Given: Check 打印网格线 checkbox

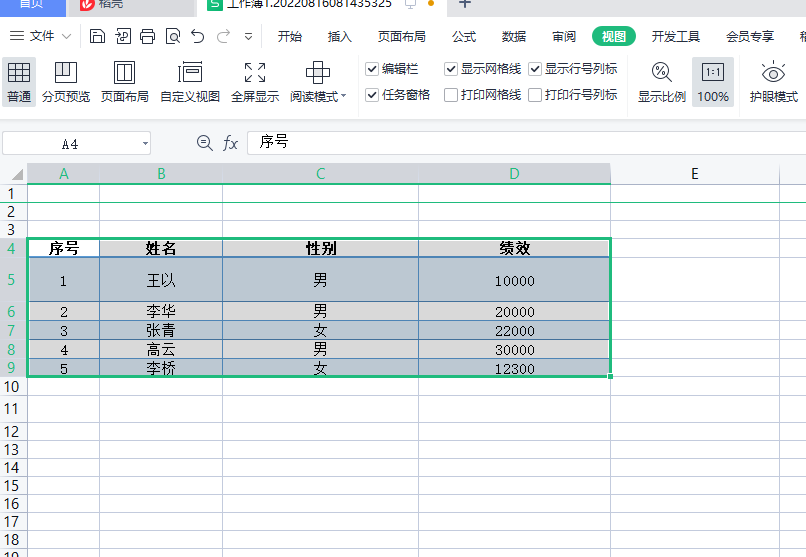Looking at the screenshot, I should tap(451, 95).
